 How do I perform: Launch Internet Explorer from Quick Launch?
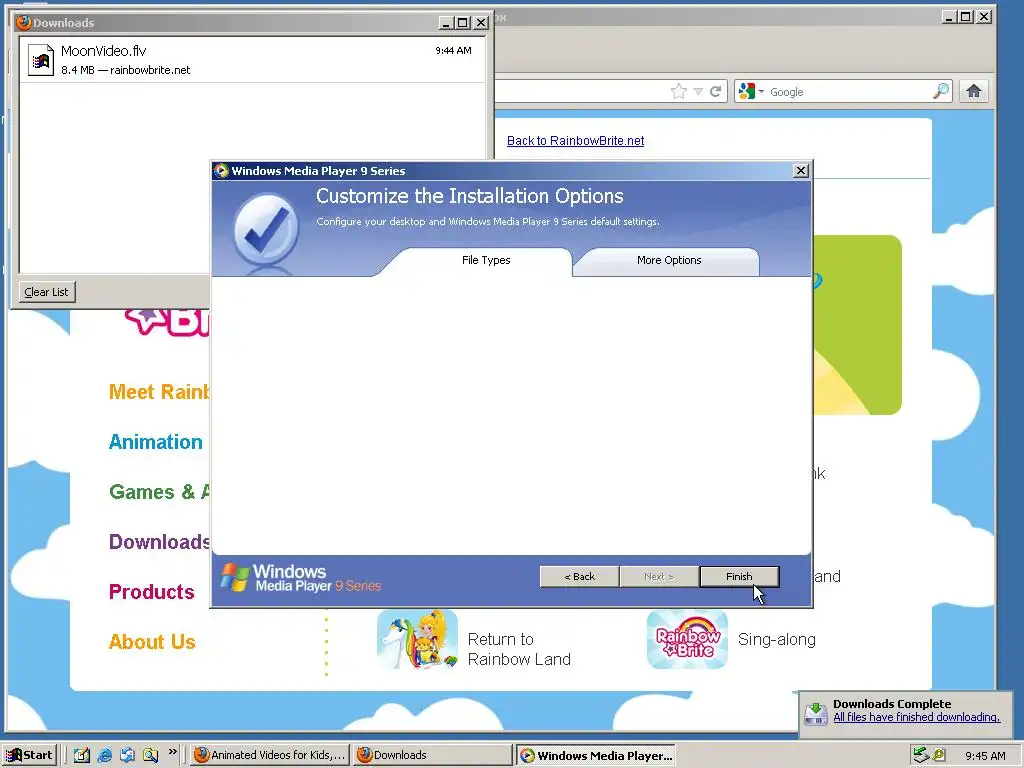click(x=104, y=755)
